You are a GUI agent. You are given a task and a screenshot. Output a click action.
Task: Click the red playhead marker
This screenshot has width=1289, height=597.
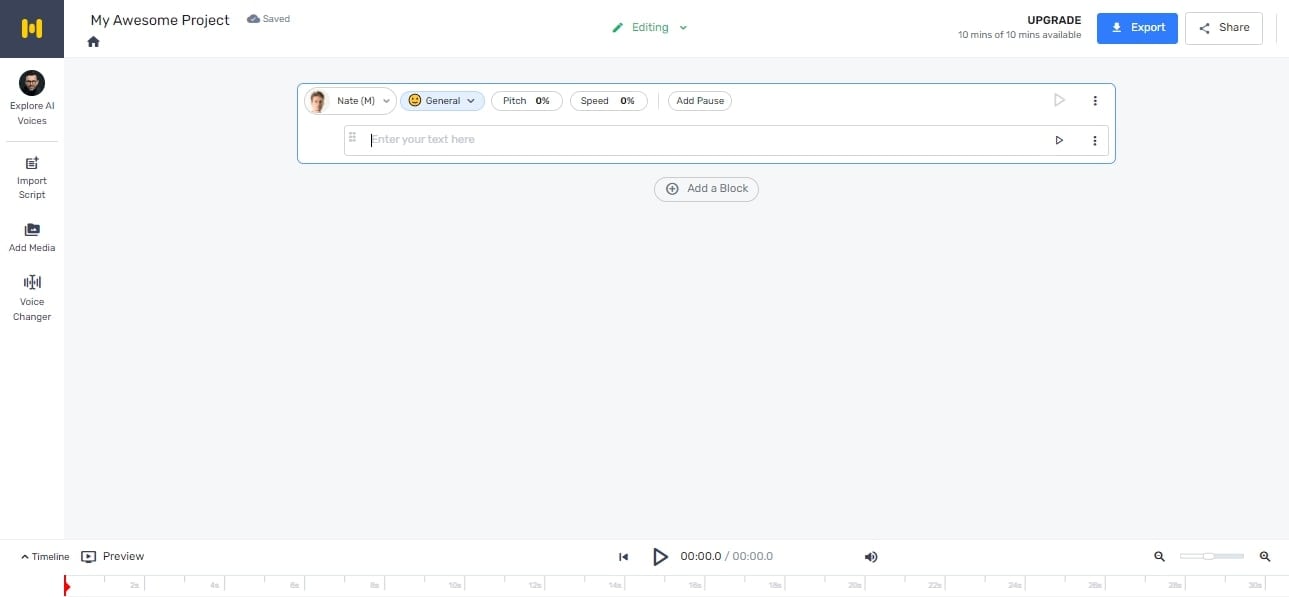[66, 586]
